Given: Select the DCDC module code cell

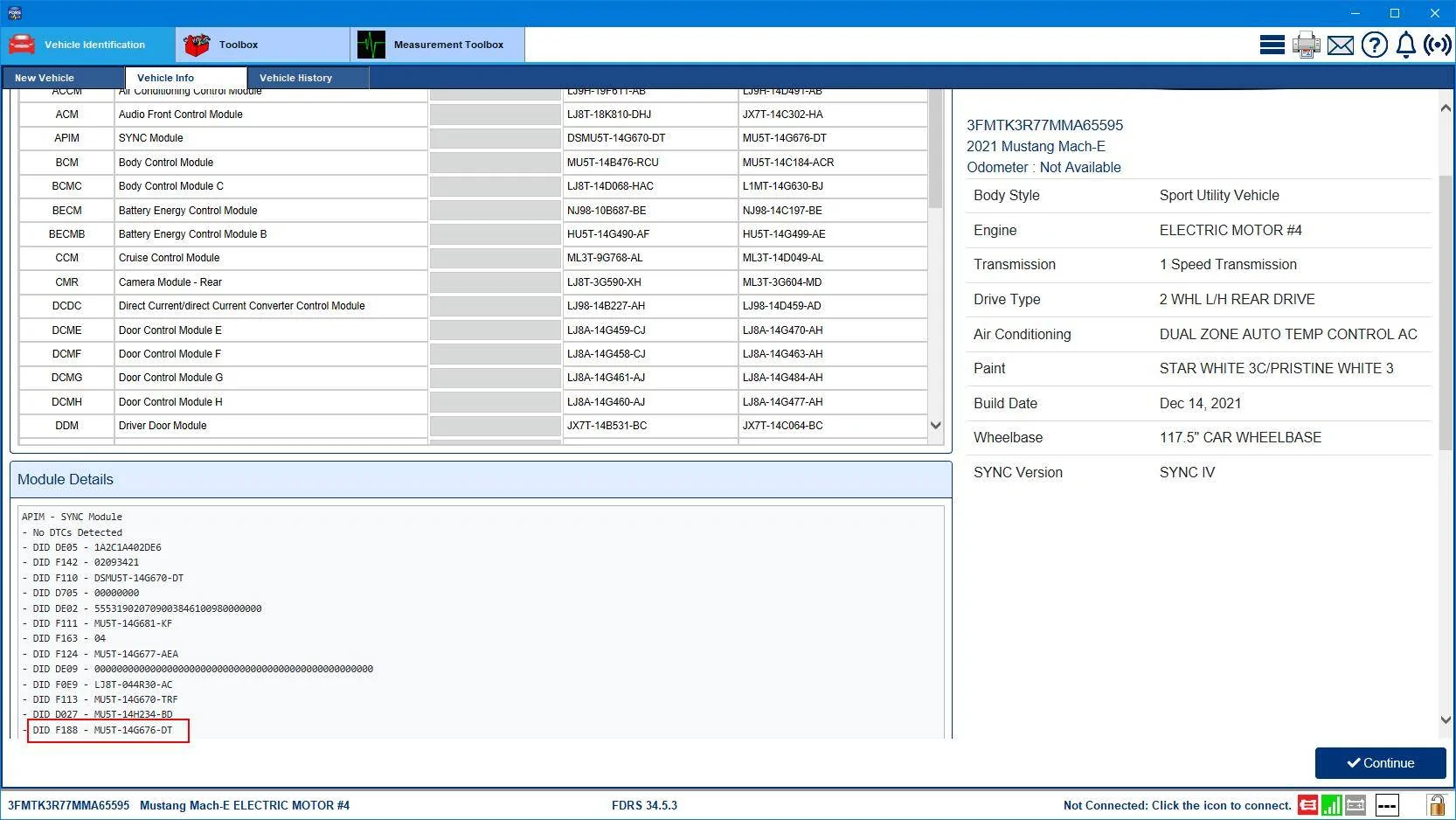Looking at the screenshot, I should (66, 306).
